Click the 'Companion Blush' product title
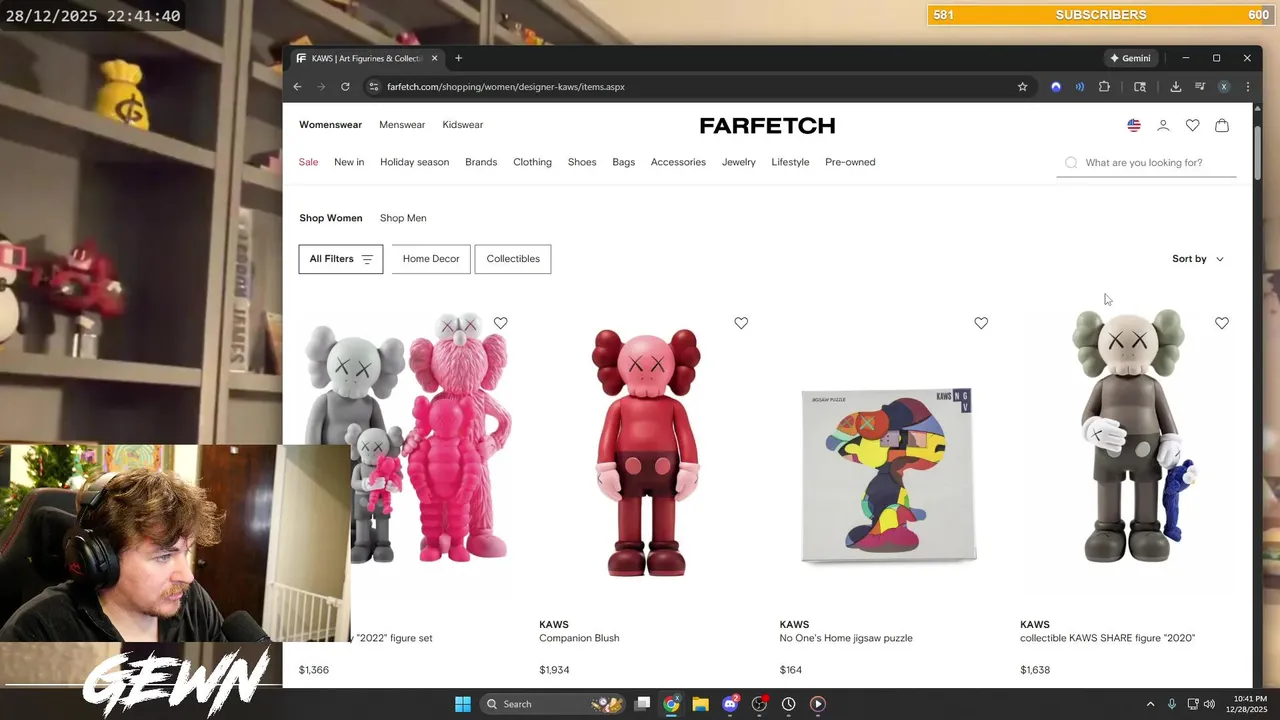Viewport: 1280px width, 720px height. click(x=579, y=638)
